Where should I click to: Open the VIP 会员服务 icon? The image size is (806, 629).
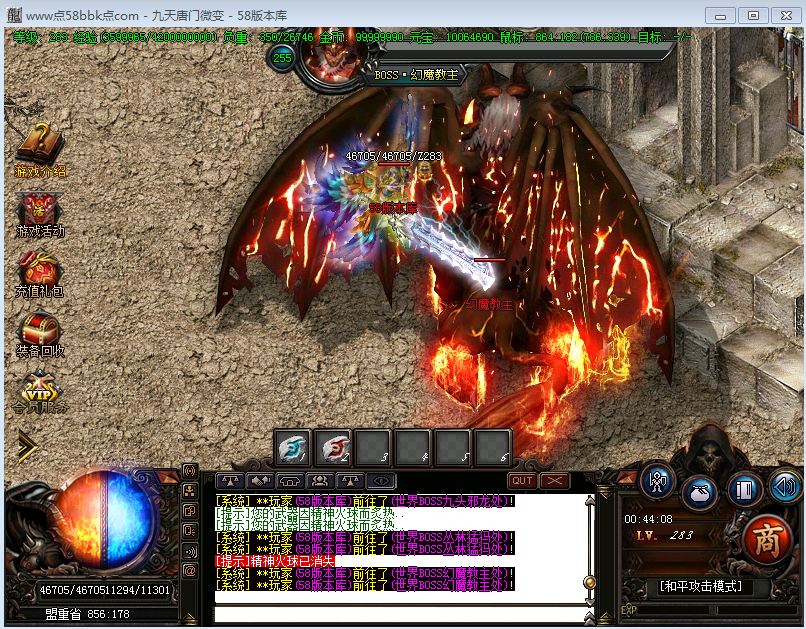(x=40, y=393)
